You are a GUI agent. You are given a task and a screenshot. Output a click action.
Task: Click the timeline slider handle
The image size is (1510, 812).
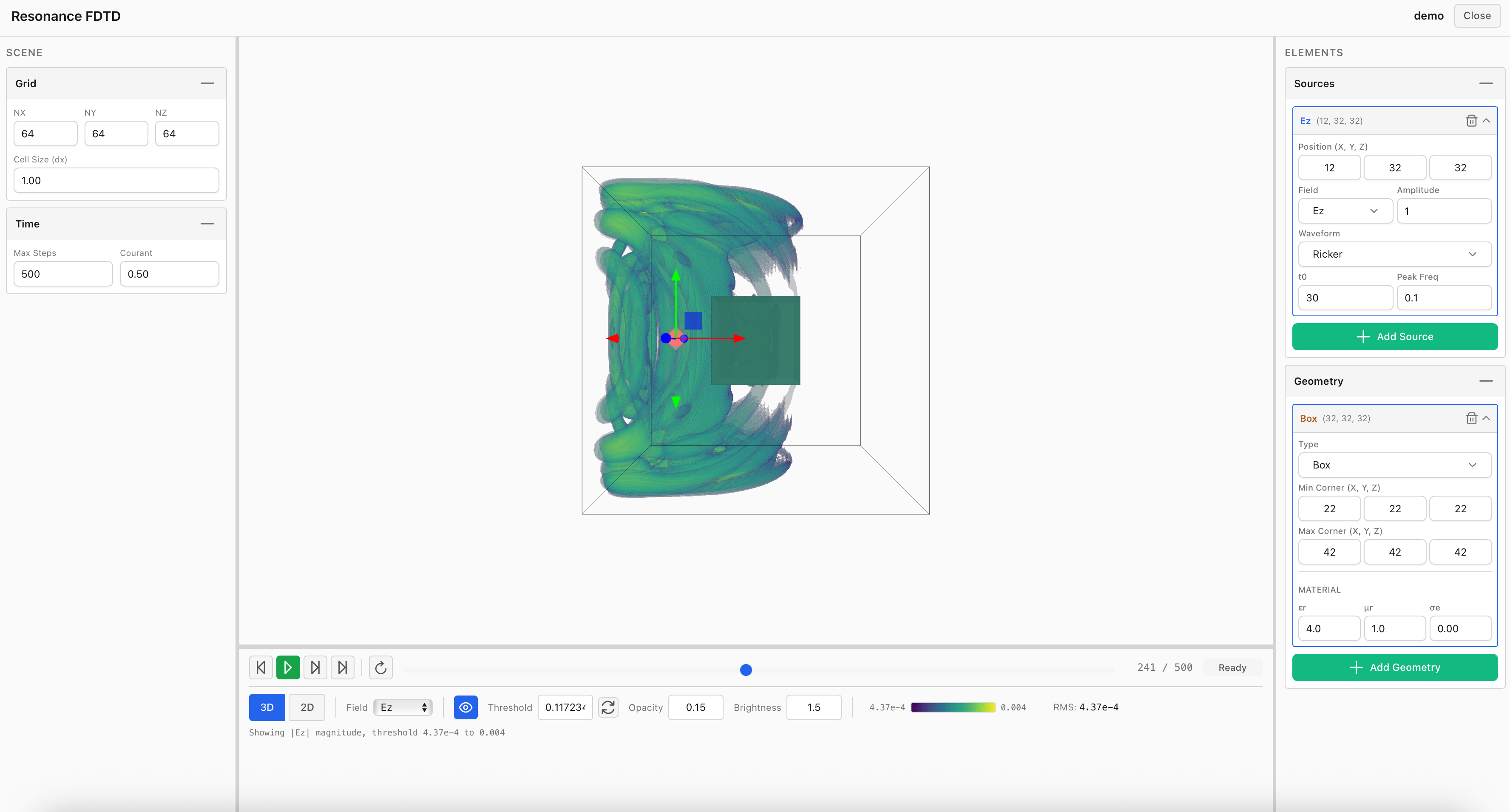click(746, 670)
